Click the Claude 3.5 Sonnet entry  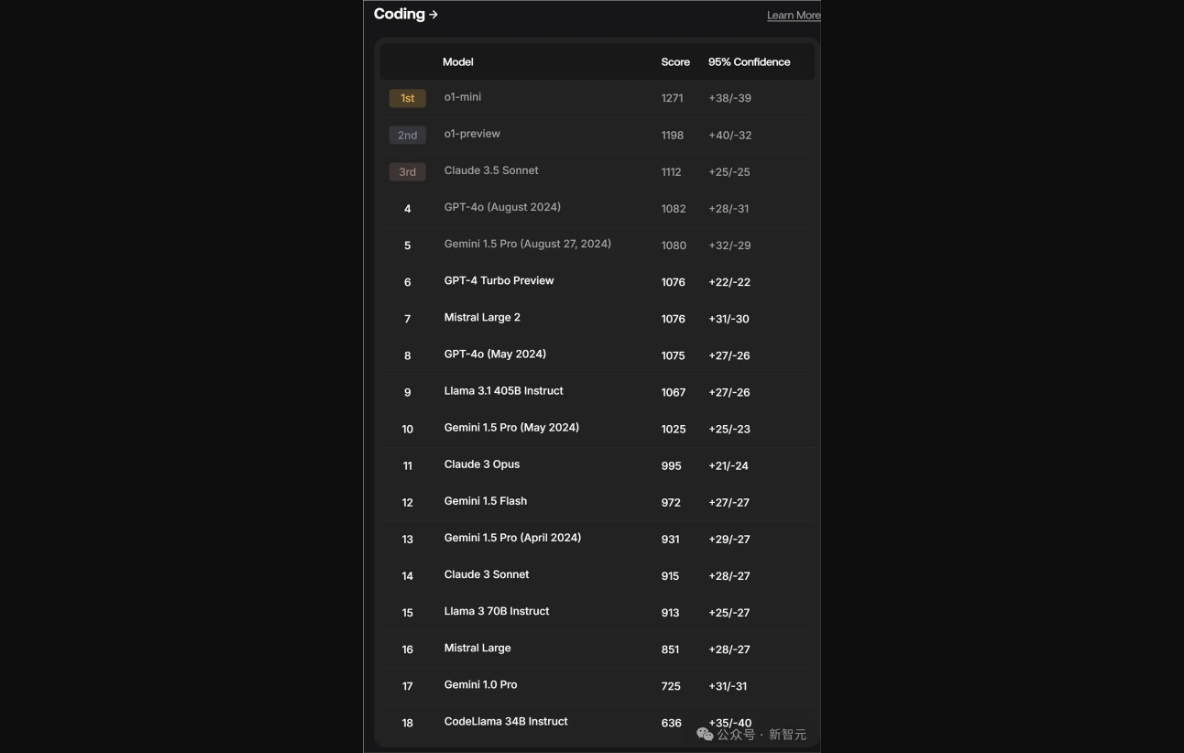(x=491, y=171)
